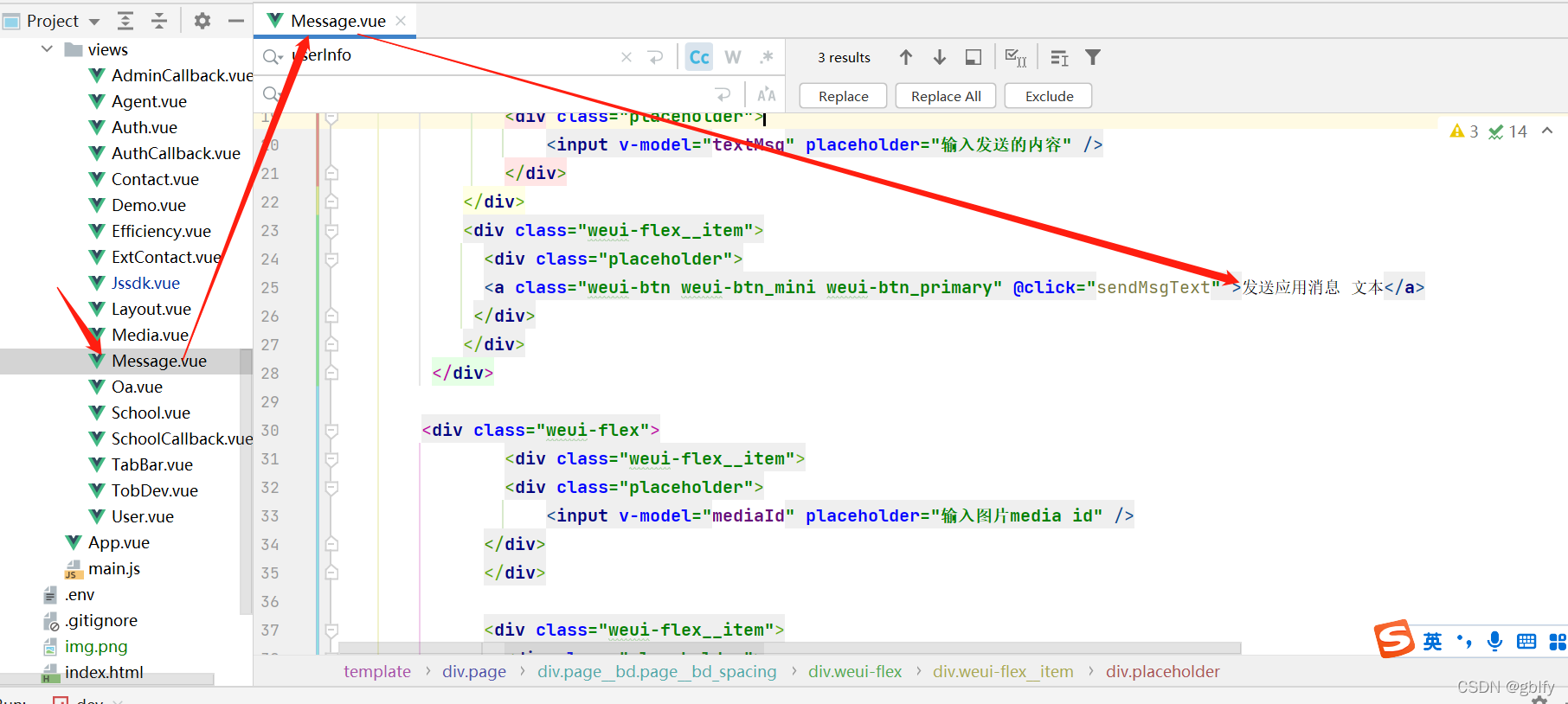Click Expand All icon in Project toolbar
Viewport: 1568px width, 704px height.
pos(125,21)
